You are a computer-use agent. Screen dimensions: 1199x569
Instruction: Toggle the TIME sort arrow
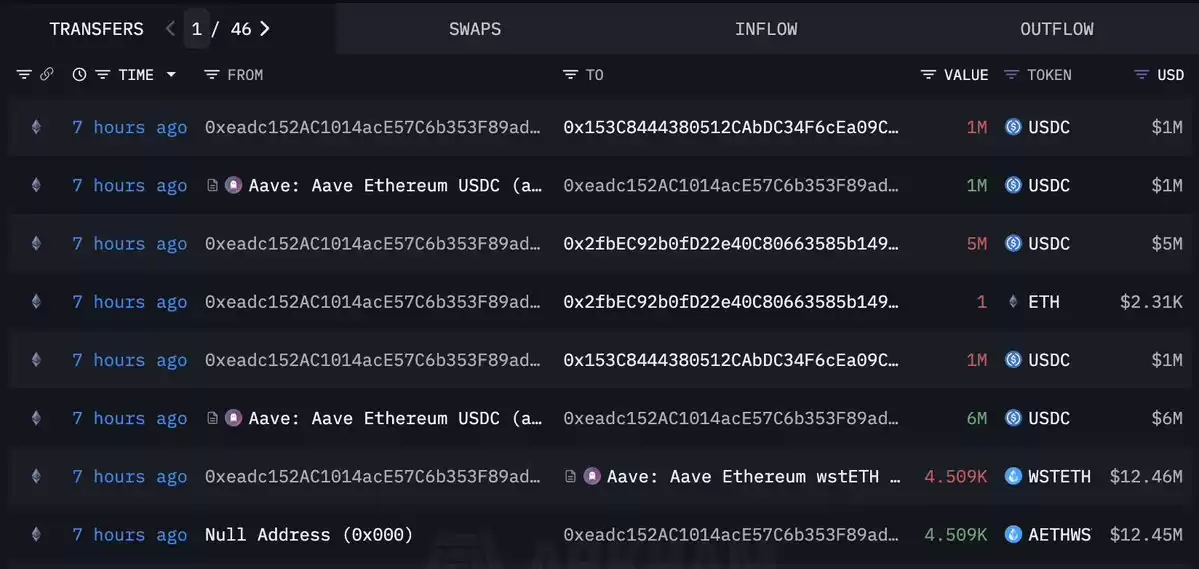tap(171, 74)
